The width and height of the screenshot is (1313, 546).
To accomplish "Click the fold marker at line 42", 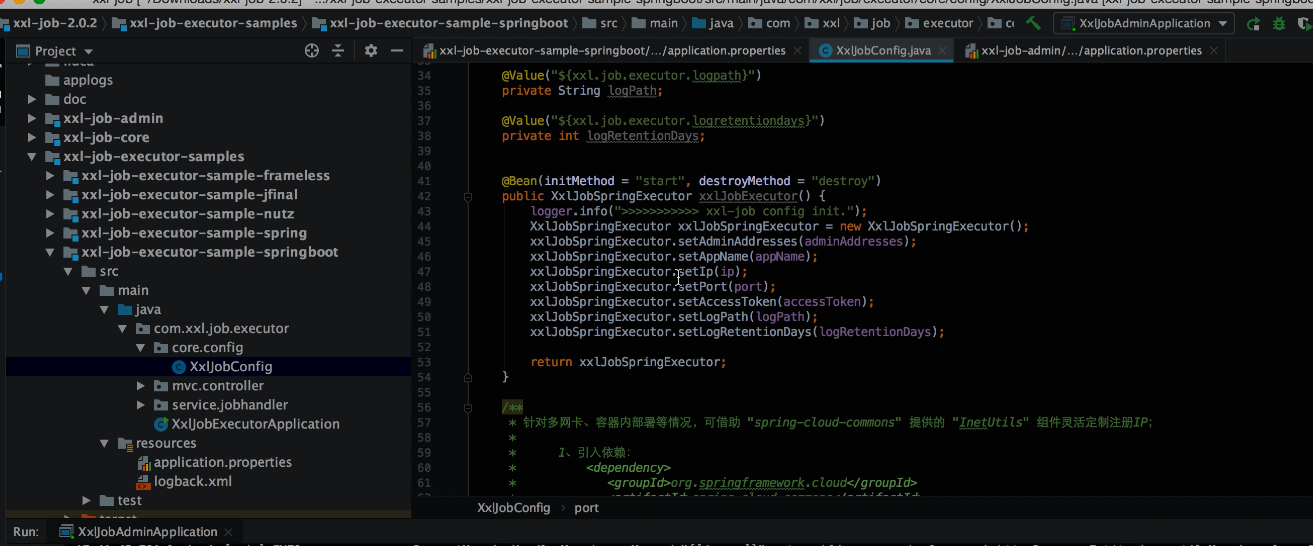I will tap(468, 197).
